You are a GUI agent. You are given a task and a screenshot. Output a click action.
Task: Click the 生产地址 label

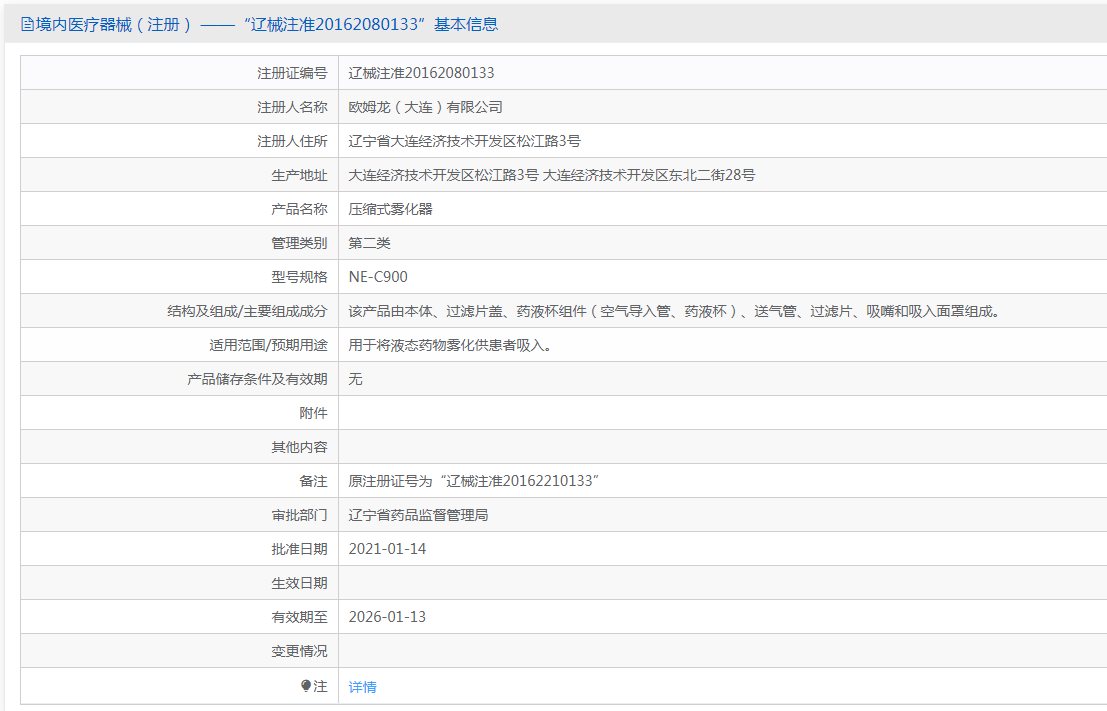point(299,175)
